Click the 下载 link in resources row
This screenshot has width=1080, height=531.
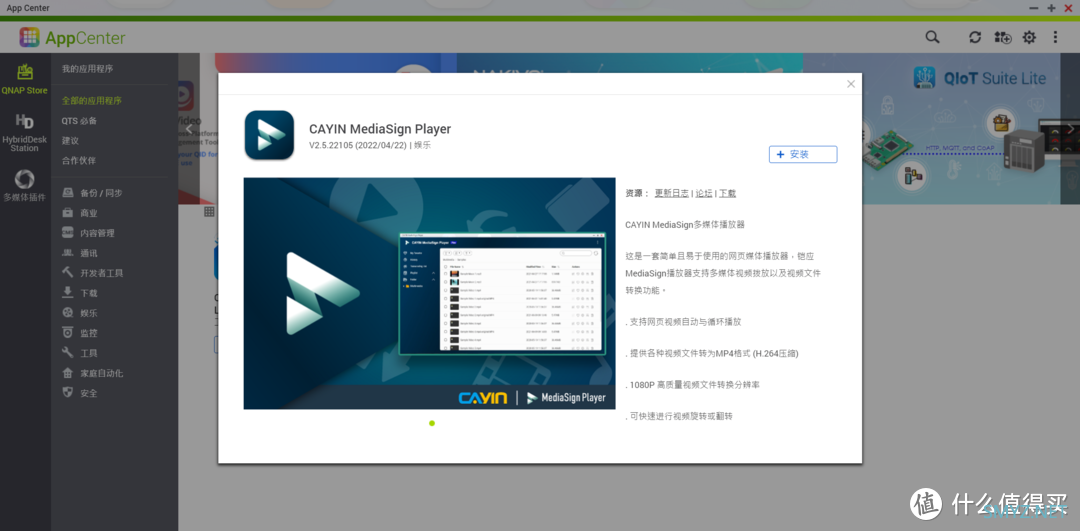[x=727, y=193]
